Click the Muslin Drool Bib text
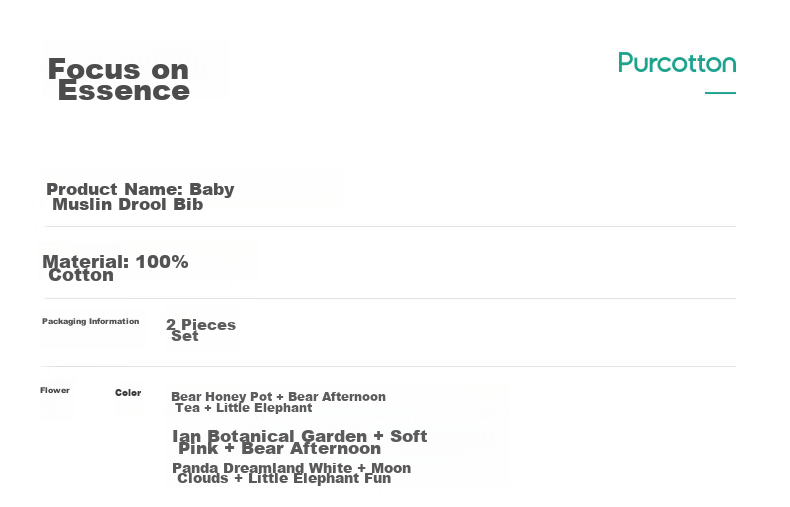Screen dimensions: 790x507 pos(127,205)
